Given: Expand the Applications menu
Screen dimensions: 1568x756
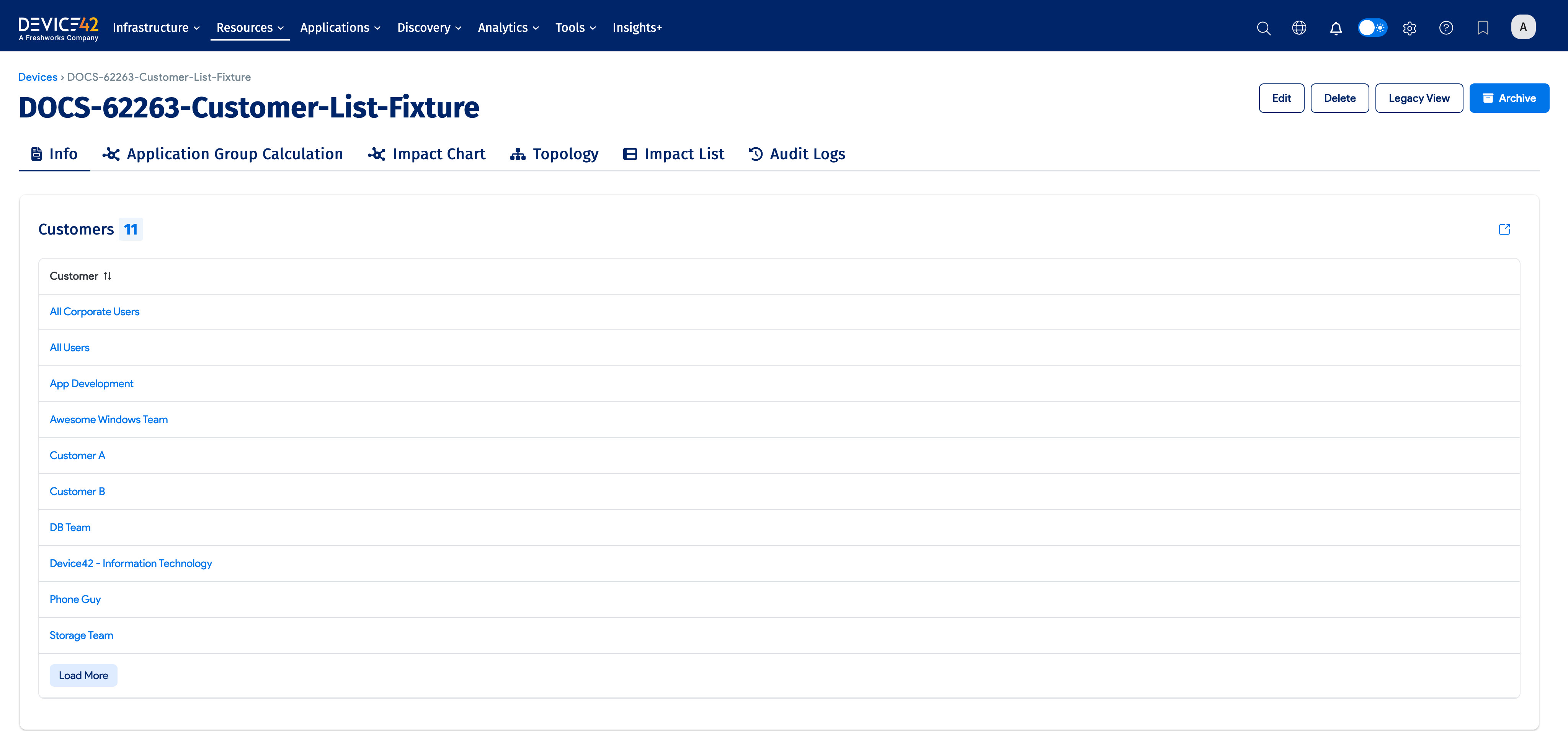Looking at the screenshot, I should click(340, 28).
